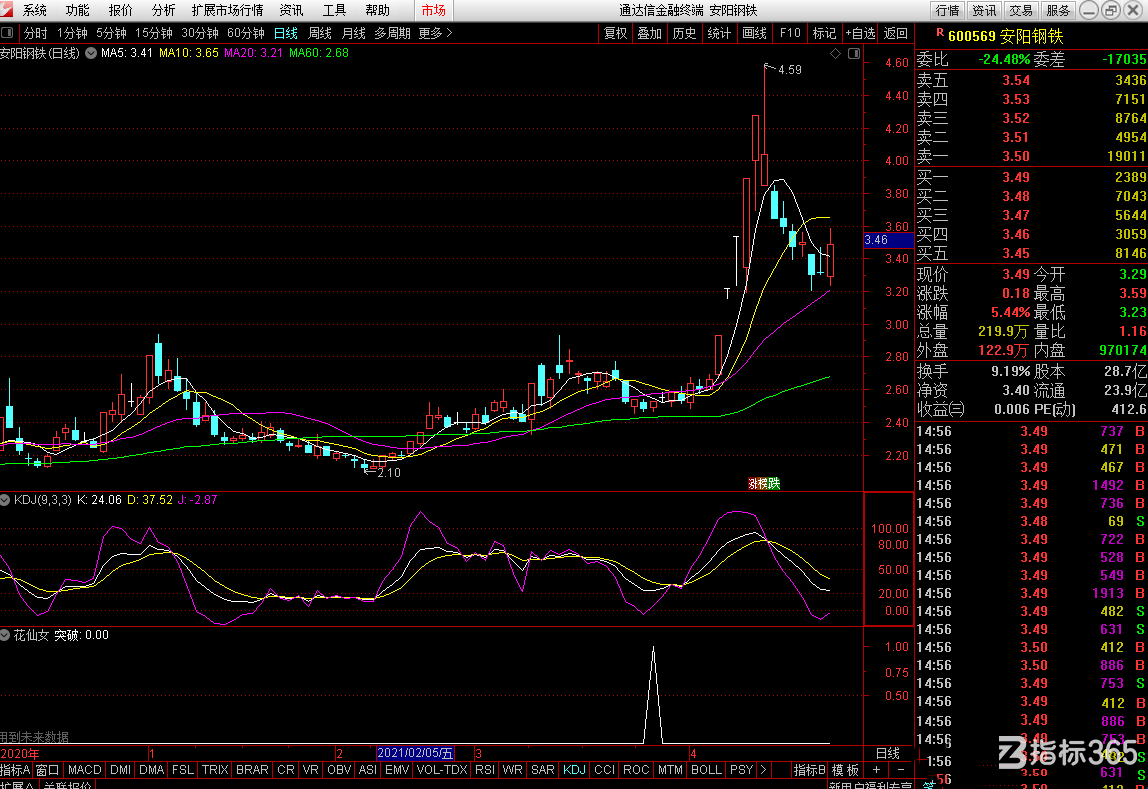1148x789 pixels.
Task: Click the 标记 mark button
Action: pos(824,33)
